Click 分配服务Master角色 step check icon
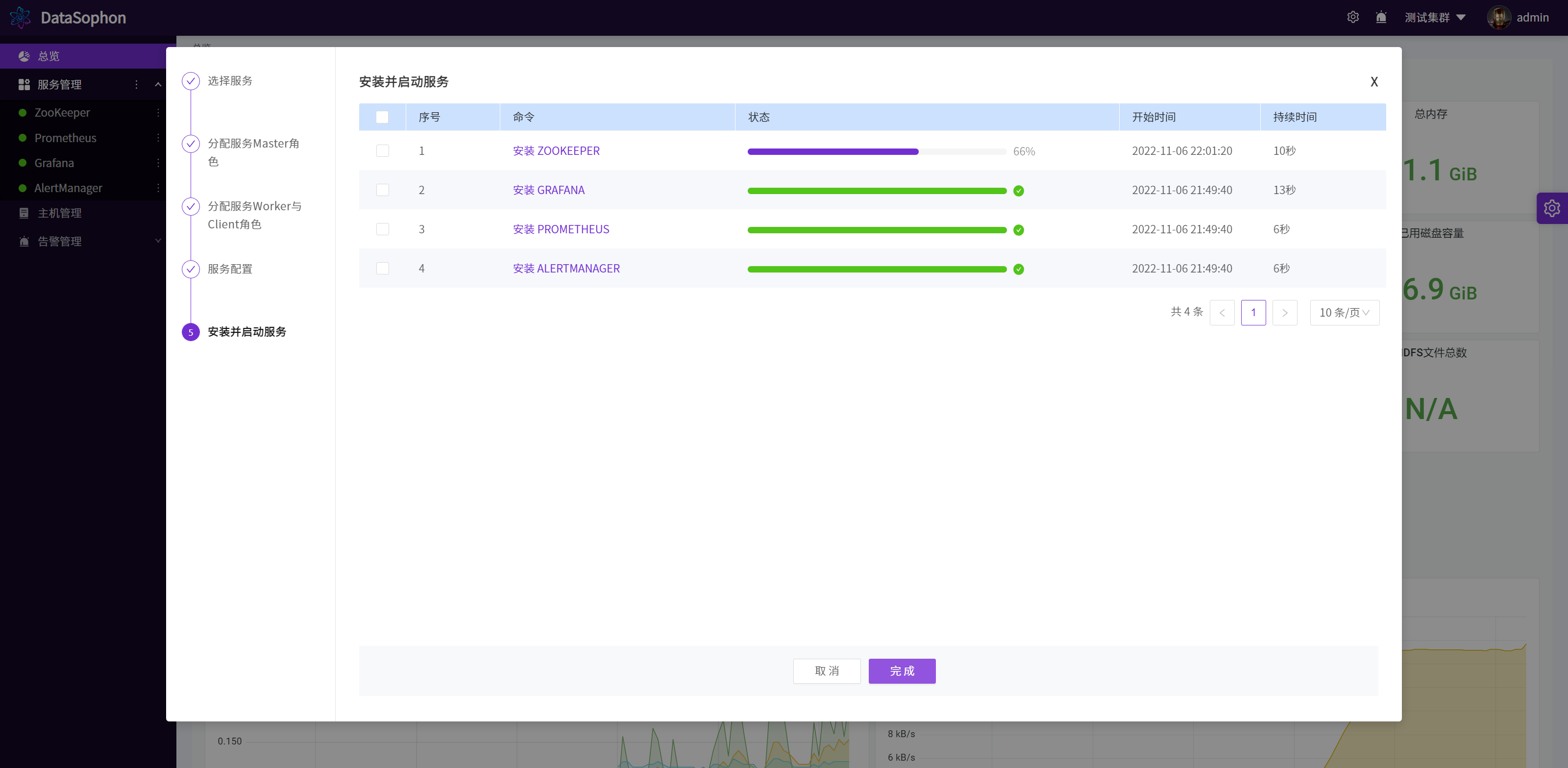The height and width of the screenshot is (768, 1568). coord(191,144)
